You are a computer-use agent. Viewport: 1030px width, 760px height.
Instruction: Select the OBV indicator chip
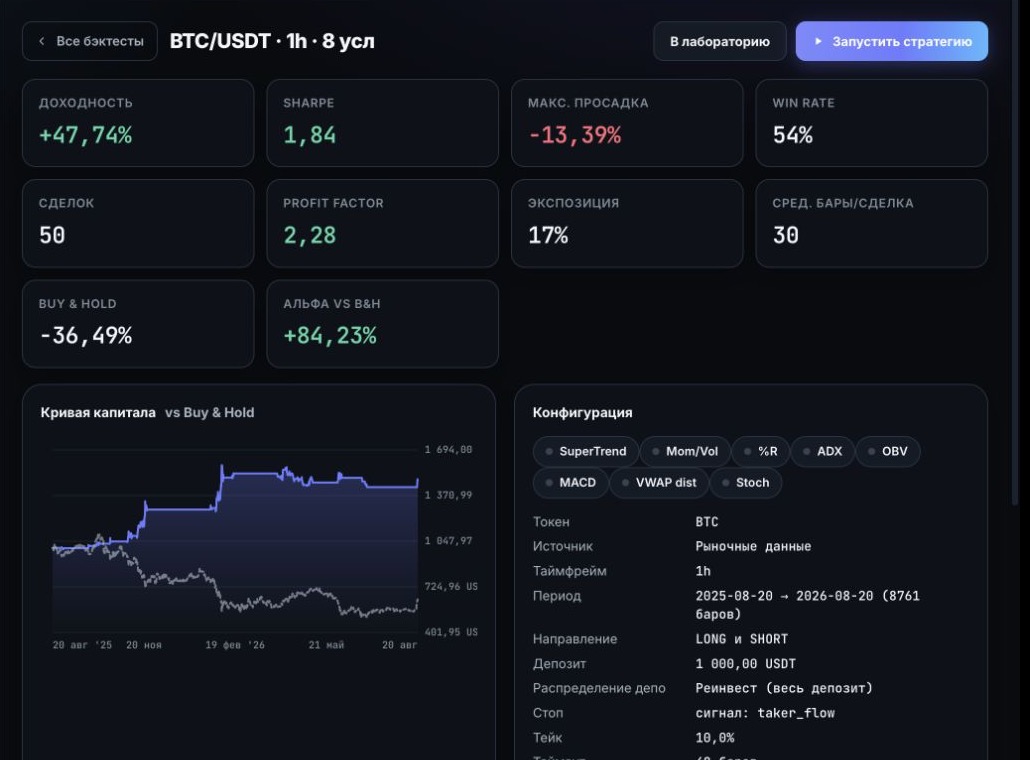887,451
